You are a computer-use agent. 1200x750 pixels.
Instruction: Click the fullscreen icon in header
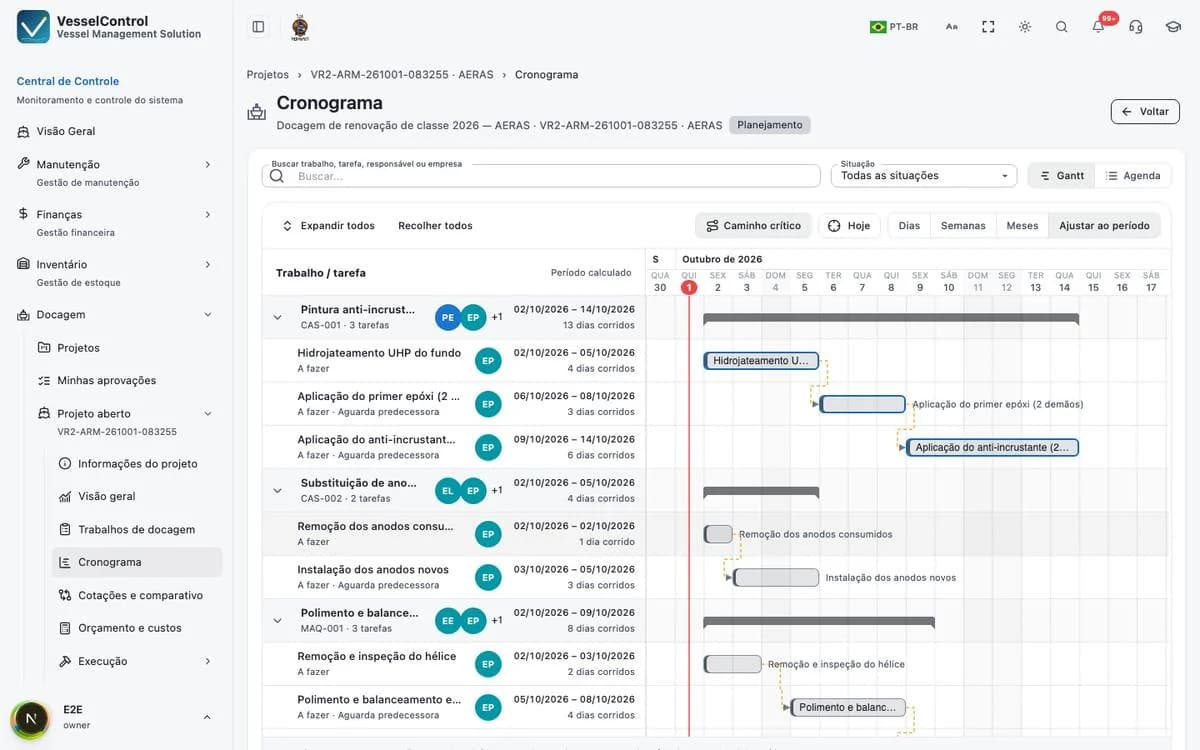pos(988,27)
